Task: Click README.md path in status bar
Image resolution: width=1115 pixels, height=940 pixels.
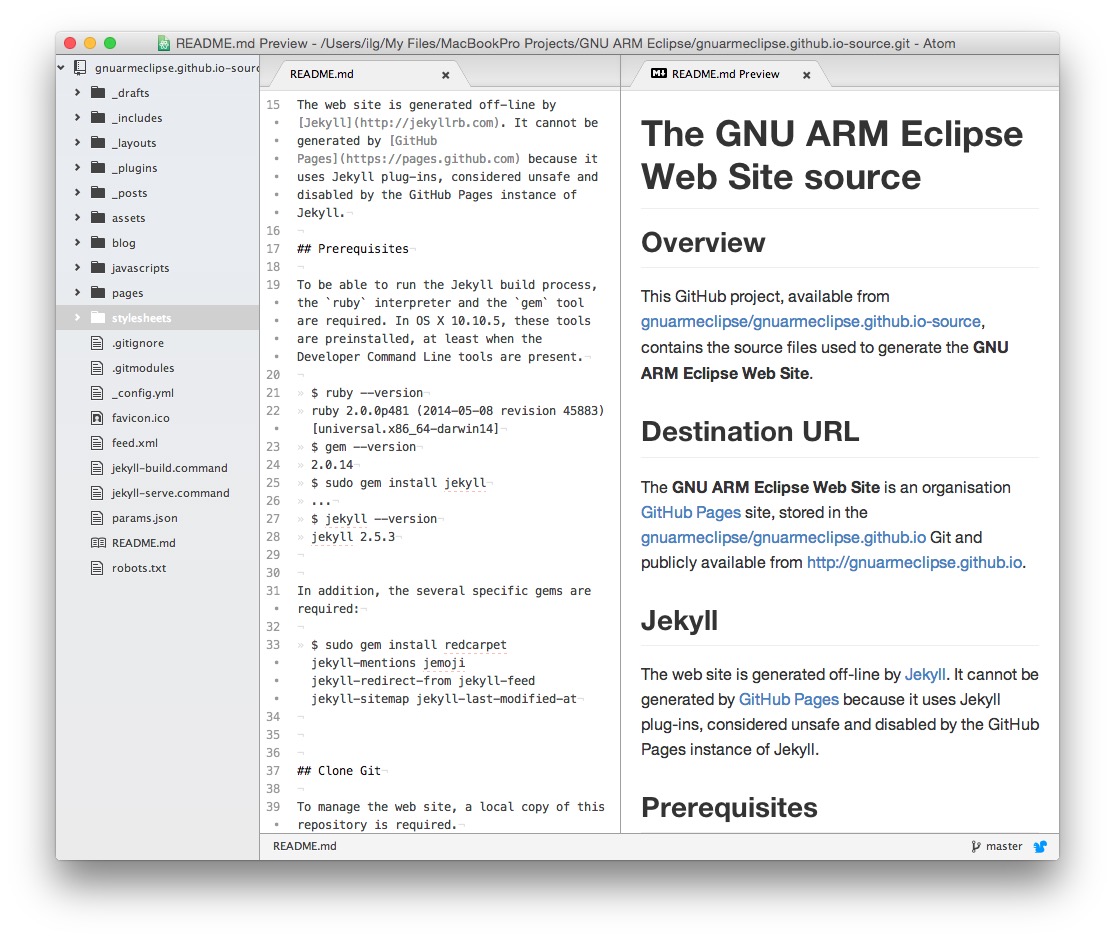Action: 305,846
